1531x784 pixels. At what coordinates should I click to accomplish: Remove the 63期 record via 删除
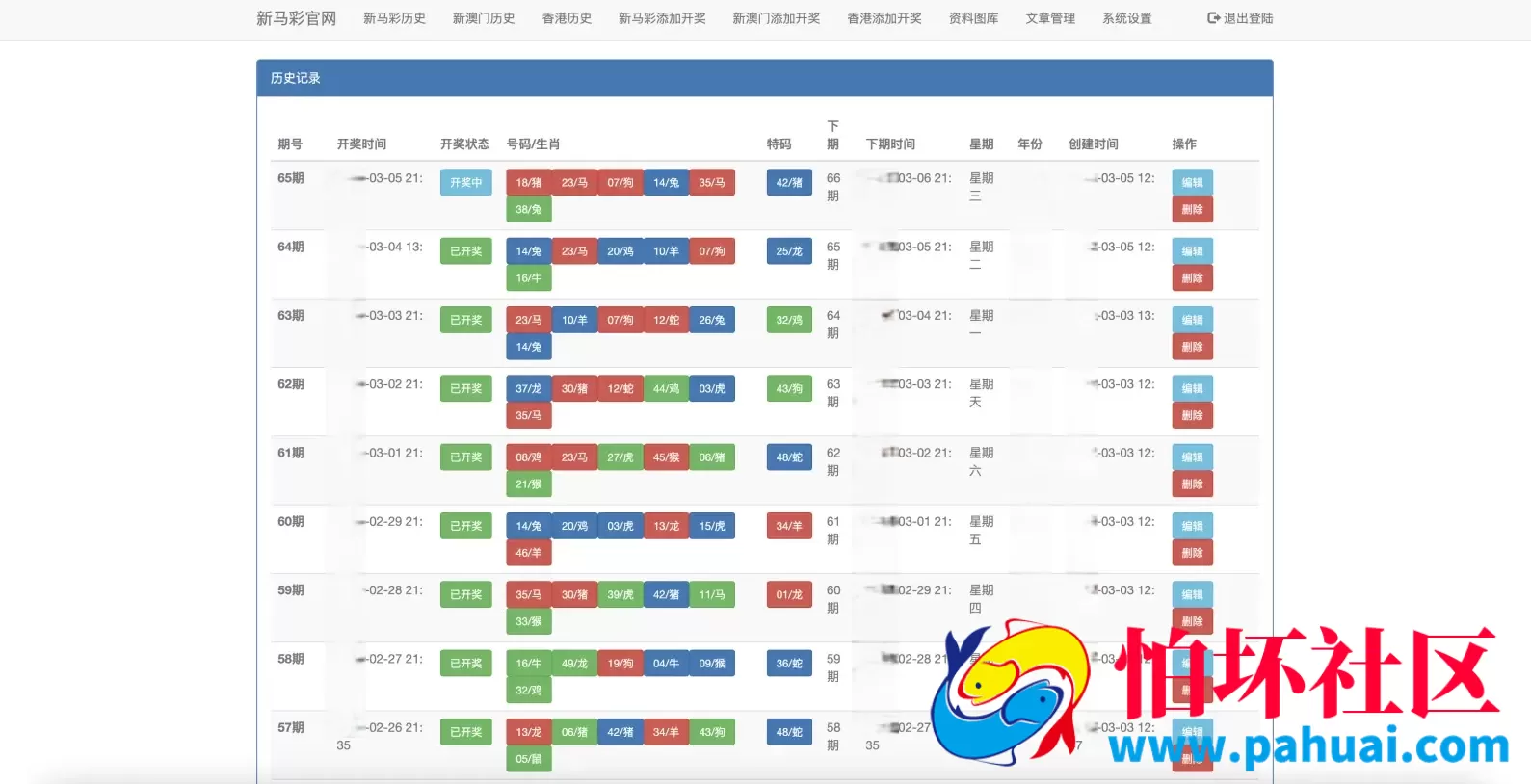tap(1192, 347)
